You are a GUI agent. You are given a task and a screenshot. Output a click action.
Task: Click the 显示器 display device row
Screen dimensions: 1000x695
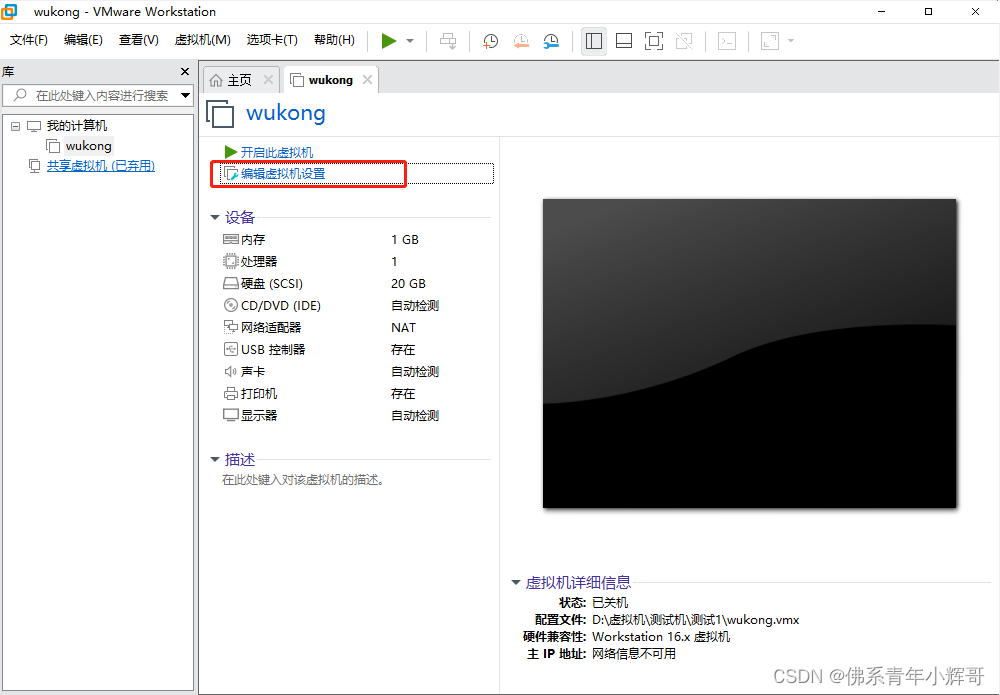356,416
